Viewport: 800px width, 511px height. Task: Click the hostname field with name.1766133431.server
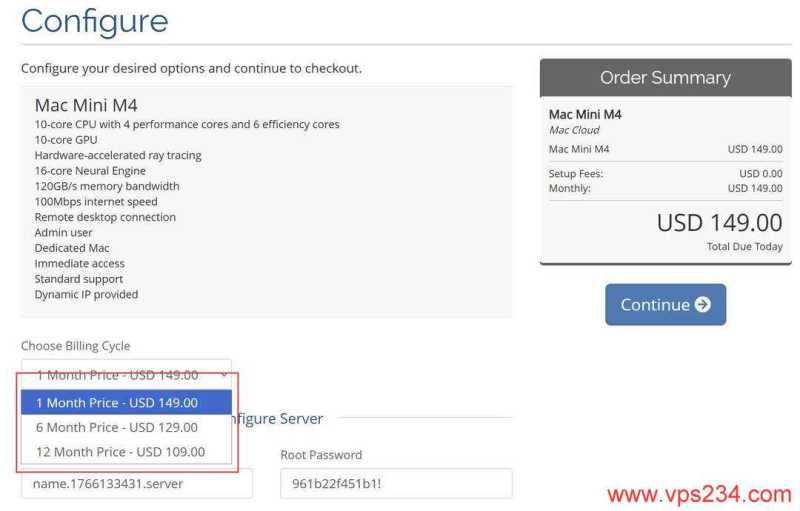pos(137,484)
